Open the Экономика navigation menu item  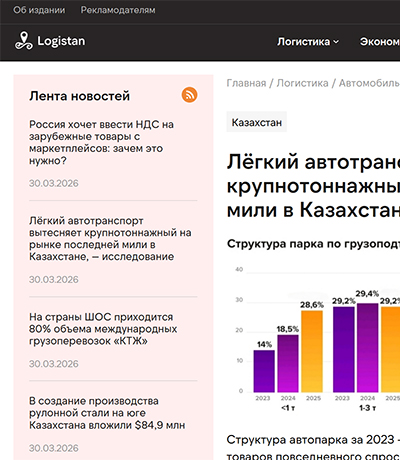coord(380,42)
